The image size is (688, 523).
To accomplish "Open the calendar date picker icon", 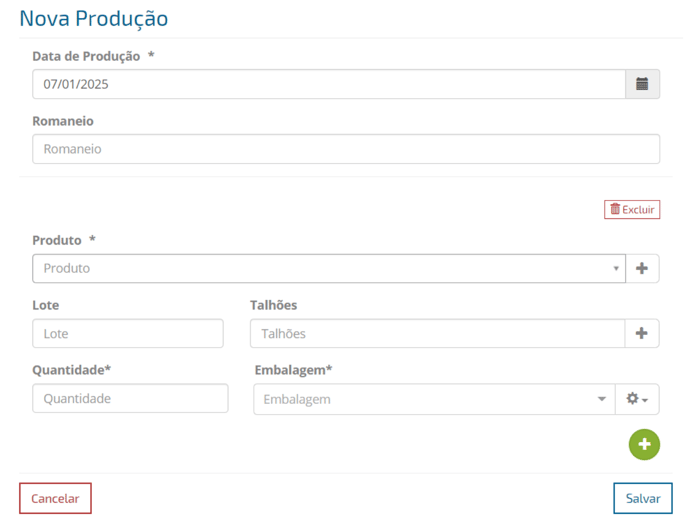I will [x=642, y=84].
